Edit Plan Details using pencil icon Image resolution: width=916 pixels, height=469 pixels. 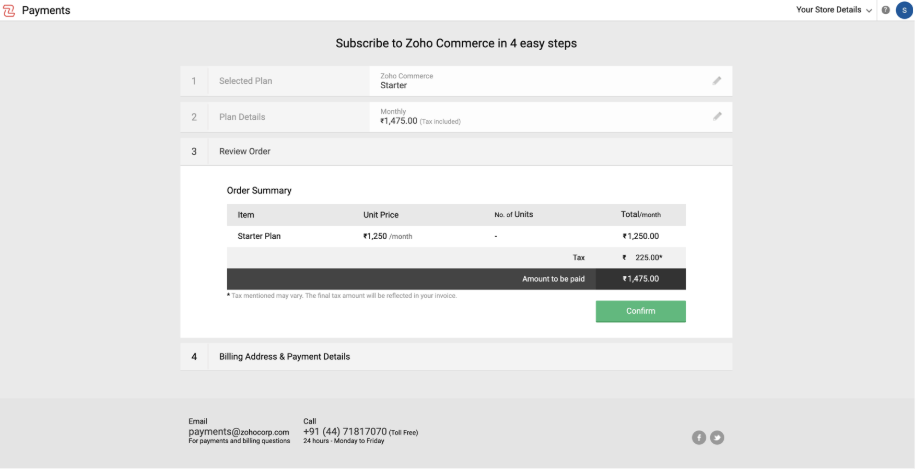tap(717, 117)
